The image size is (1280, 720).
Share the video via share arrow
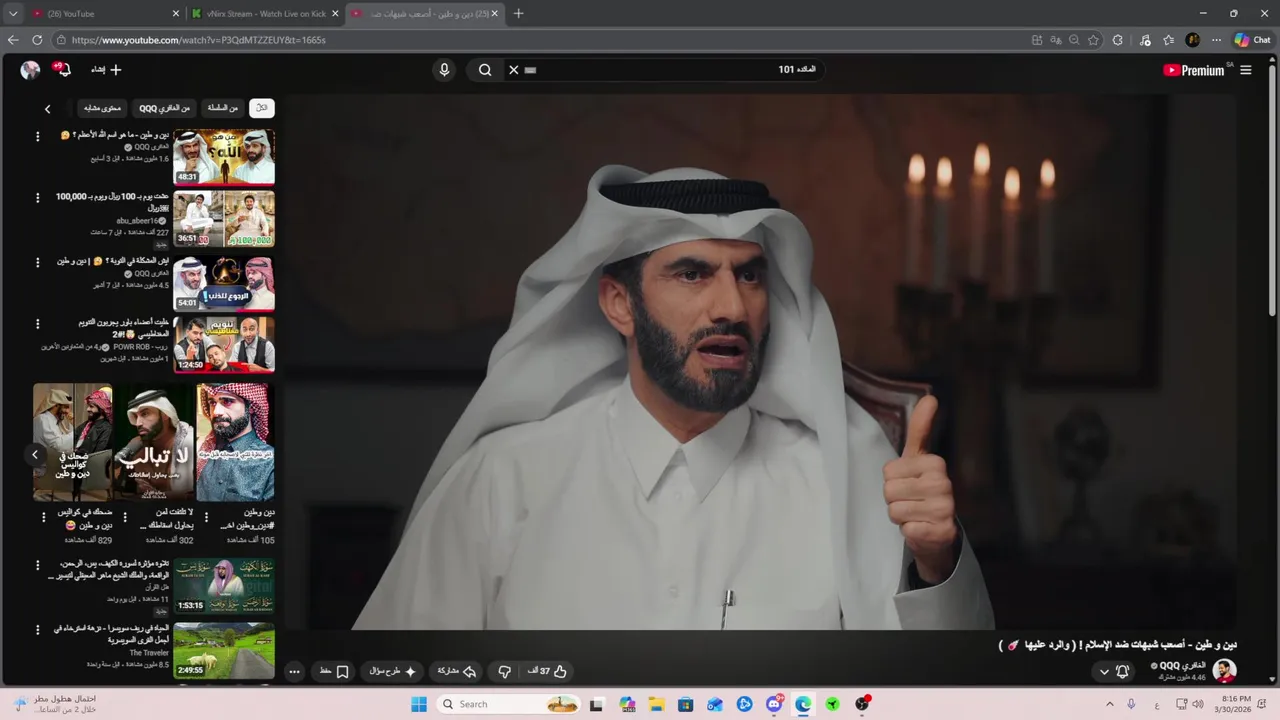coord(457,671)
